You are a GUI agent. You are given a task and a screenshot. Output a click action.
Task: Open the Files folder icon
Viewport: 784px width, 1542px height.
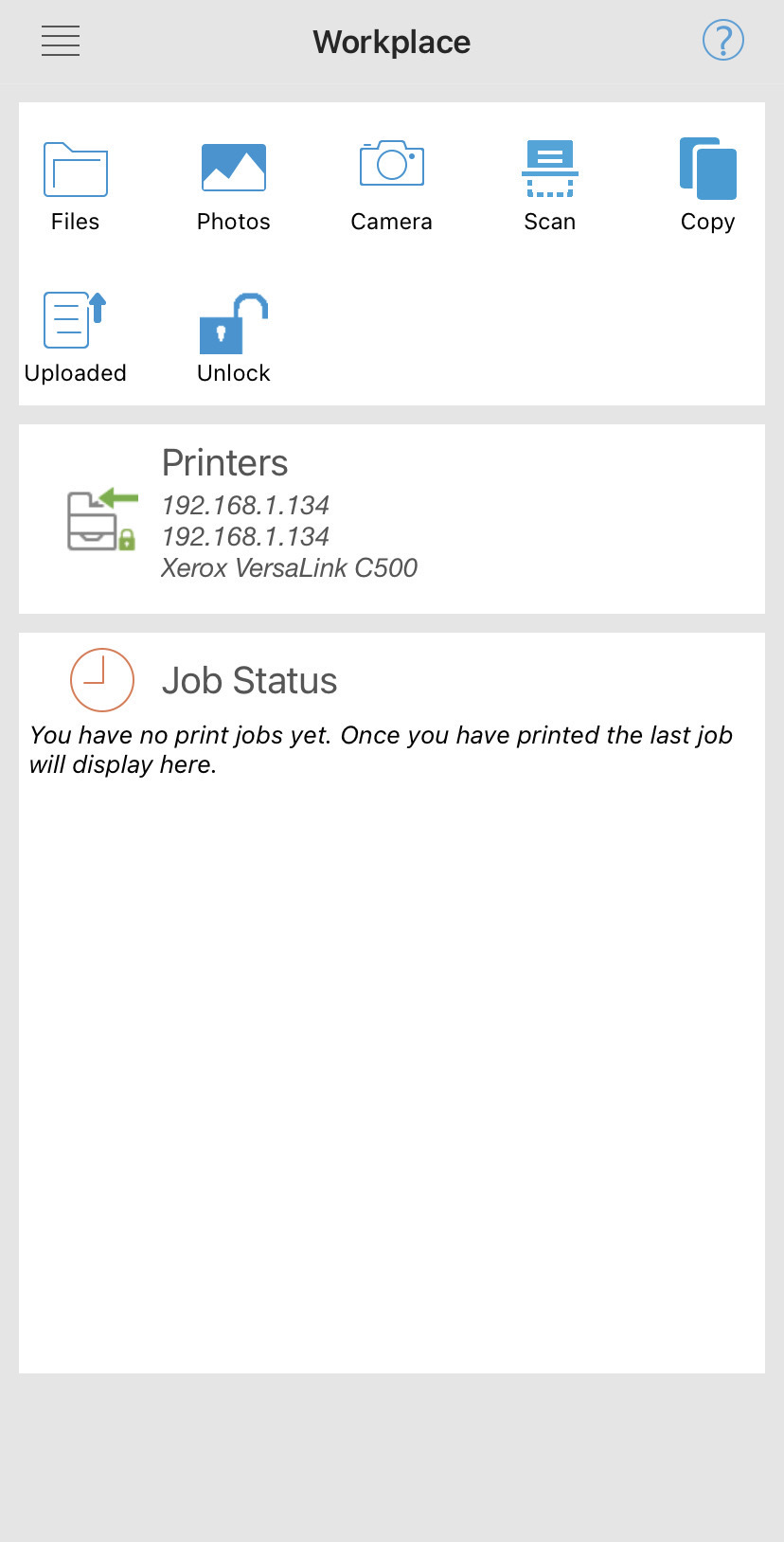(76, 170)
